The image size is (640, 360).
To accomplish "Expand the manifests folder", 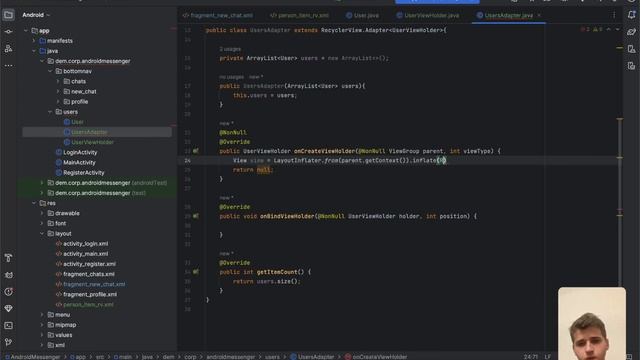I will point(34,41).
